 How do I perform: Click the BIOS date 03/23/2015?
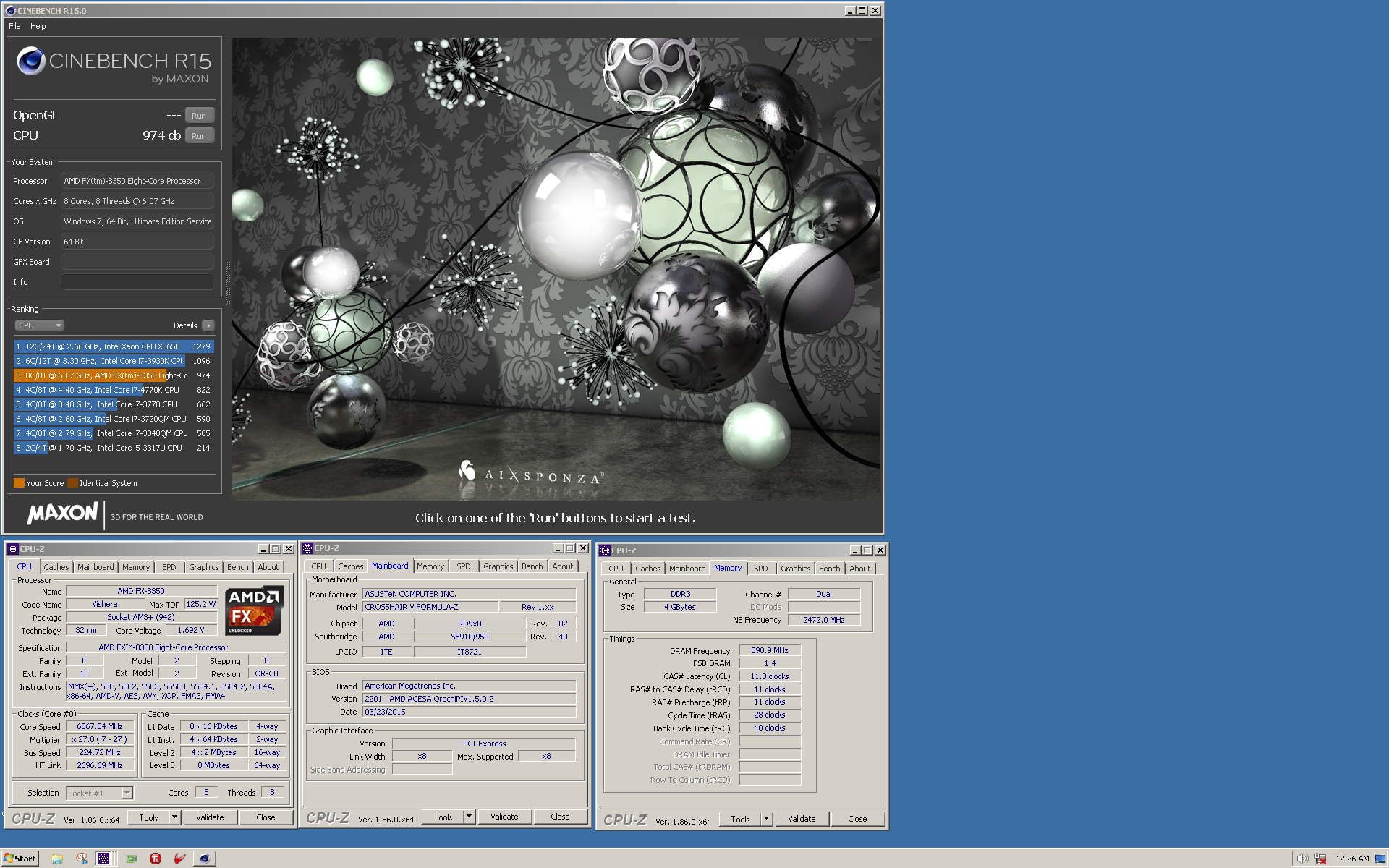[x=470, y=712]
